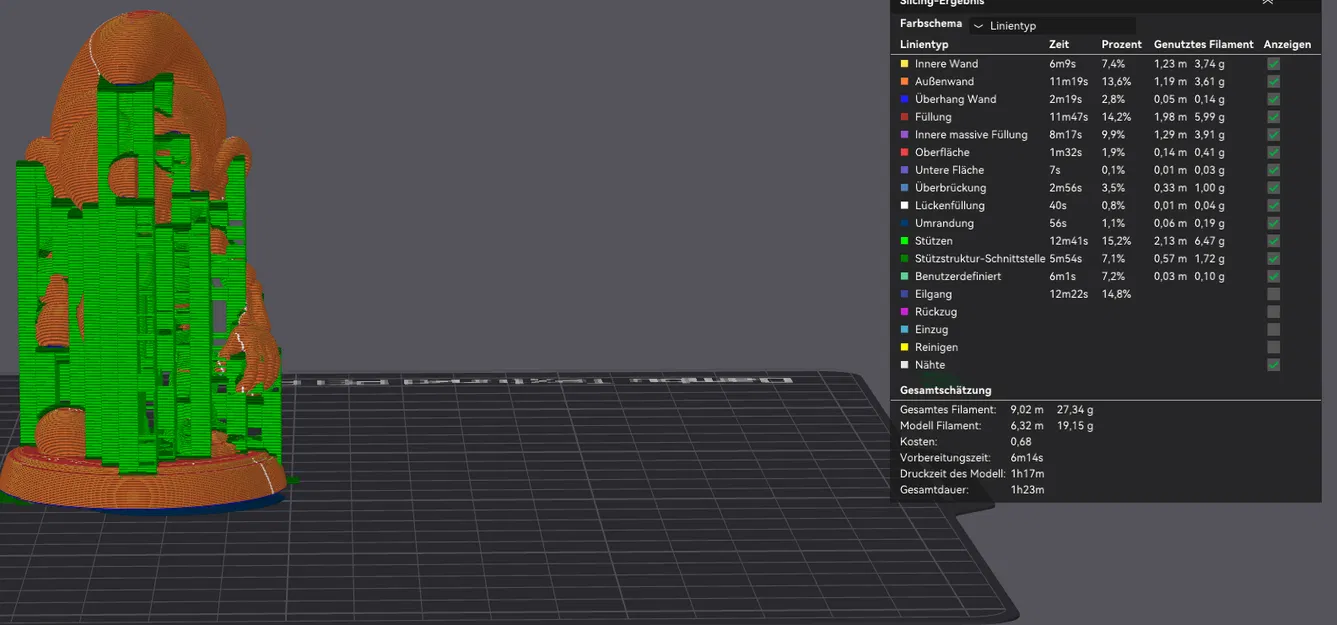Click the Stützstruktur-Schnittstelle color swatch
Screen dimensions: 1337x625
(904, 259)
